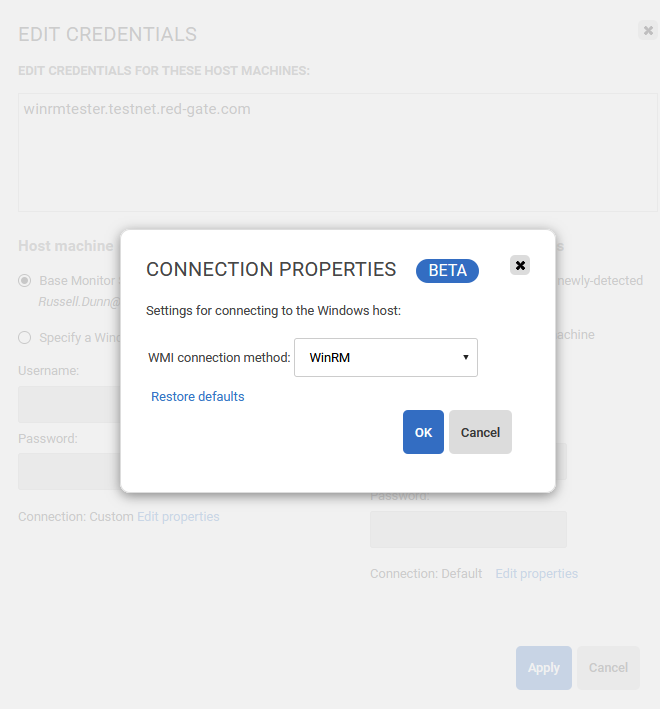Click the Host machine section heading
The image size is (660, 709).
pos(66,246)
